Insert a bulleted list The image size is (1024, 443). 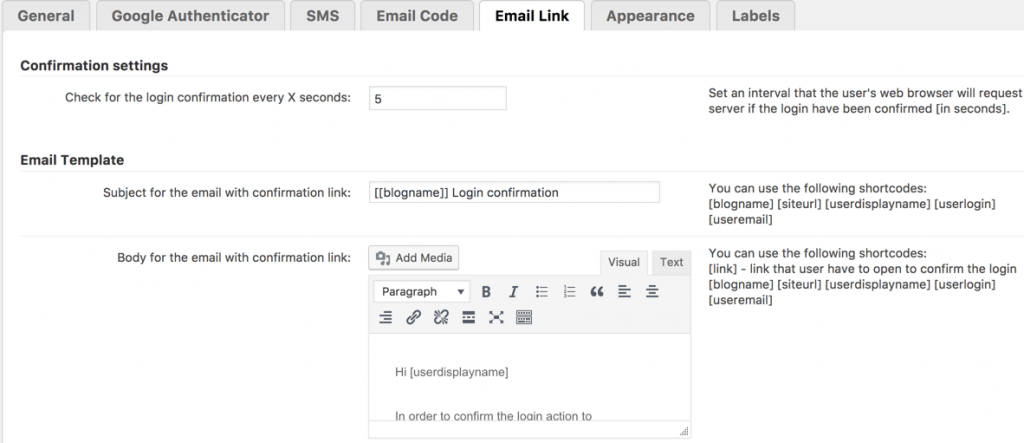coord(542,292)
